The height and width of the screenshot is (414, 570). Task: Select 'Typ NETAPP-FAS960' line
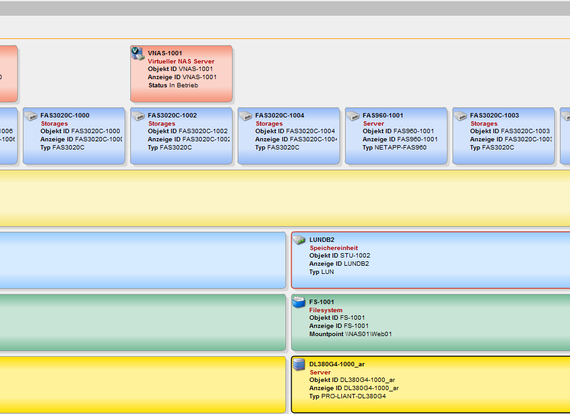pyautogui.click(x=394, y=148)
